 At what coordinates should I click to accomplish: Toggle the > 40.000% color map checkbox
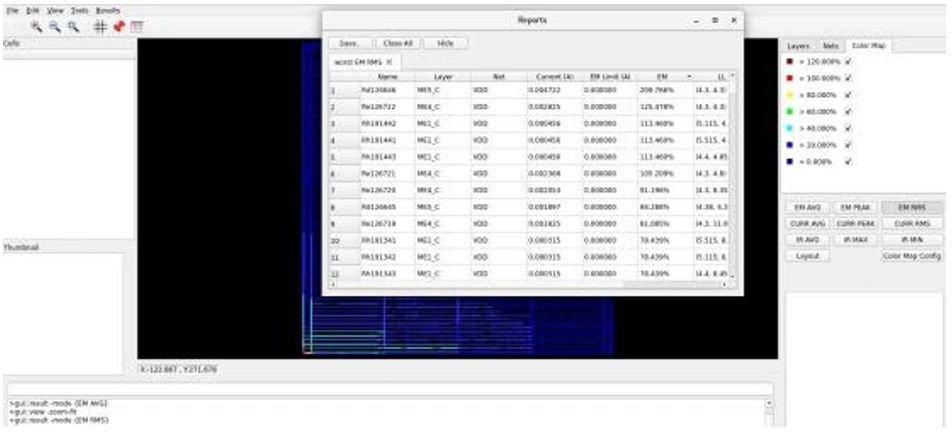click(848, 129)
